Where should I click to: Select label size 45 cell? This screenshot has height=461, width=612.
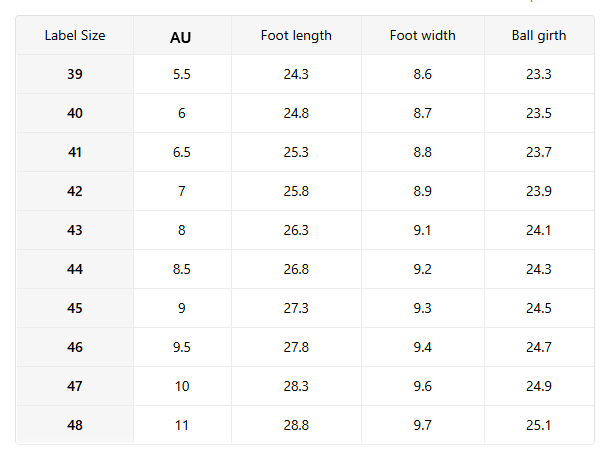coord(75,308)
